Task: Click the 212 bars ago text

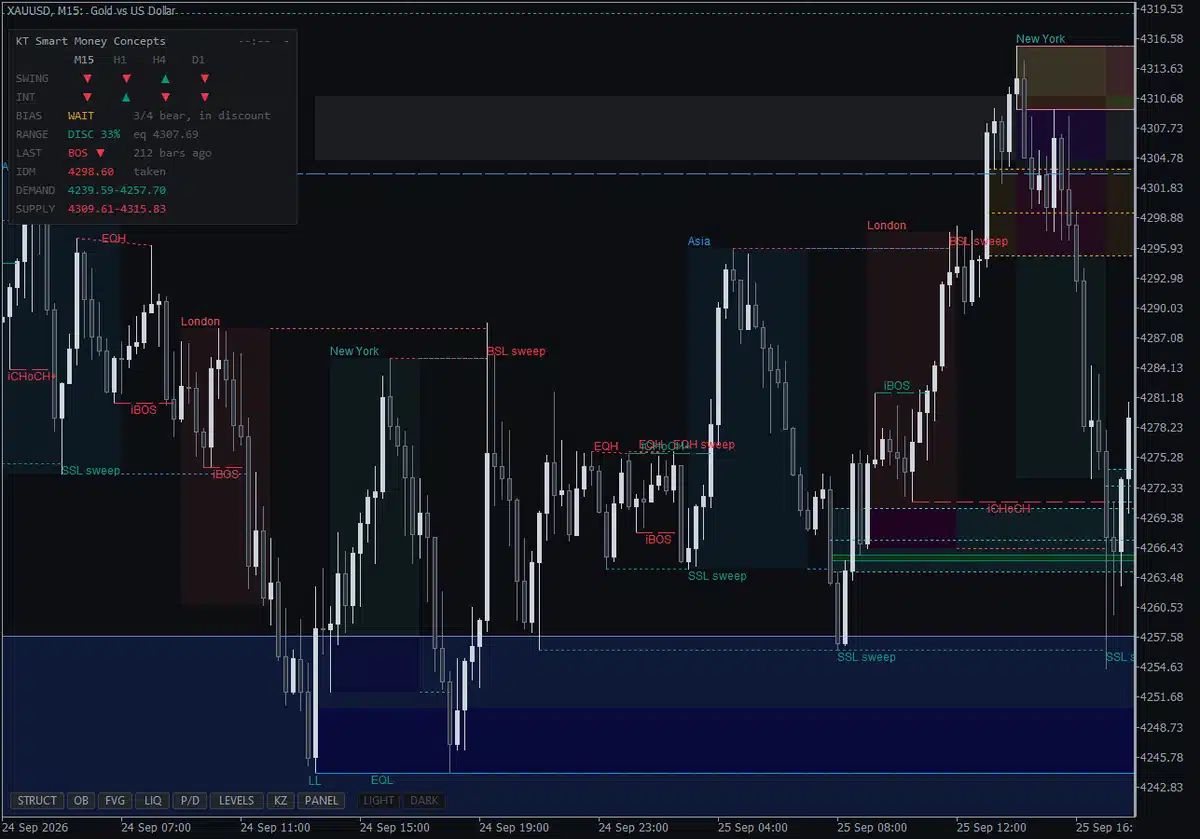Action: tap(172, 153)
